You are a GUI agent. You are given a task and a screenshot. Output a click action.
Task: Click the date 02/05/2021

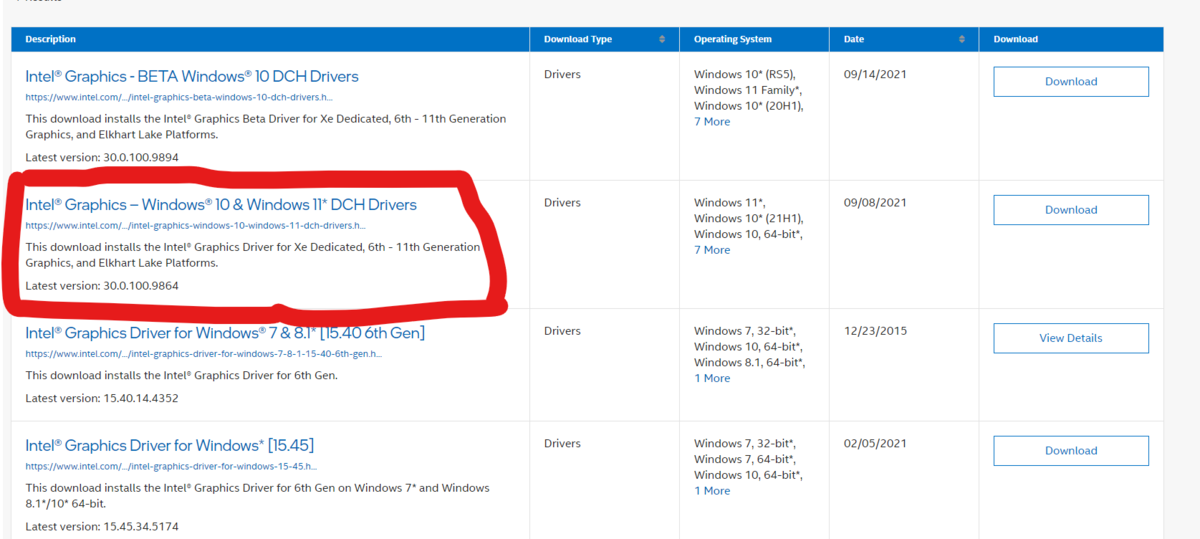(875, 442)
